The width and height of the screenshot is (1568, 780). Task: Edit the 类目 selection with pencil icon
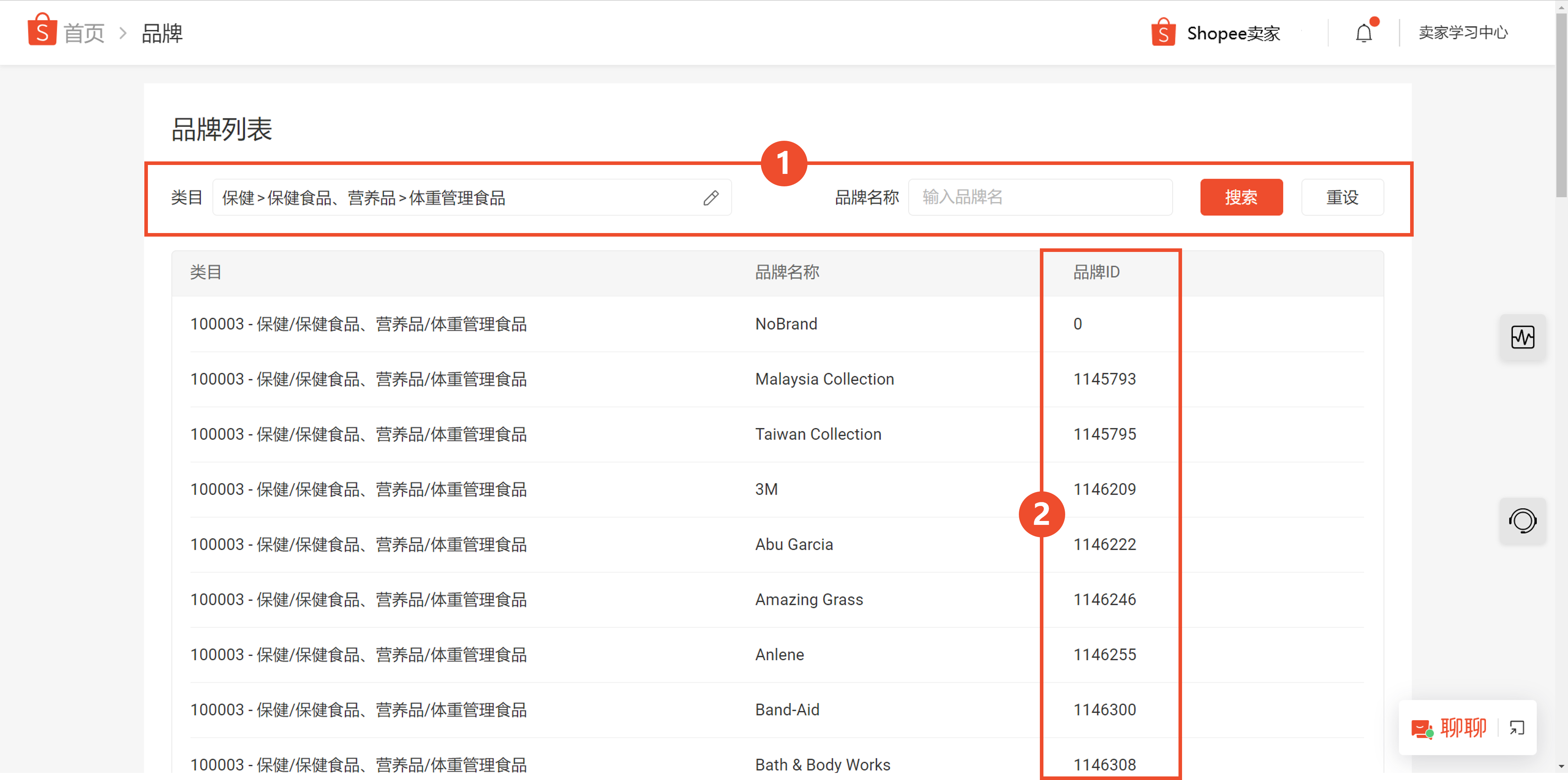pos(711,198)
